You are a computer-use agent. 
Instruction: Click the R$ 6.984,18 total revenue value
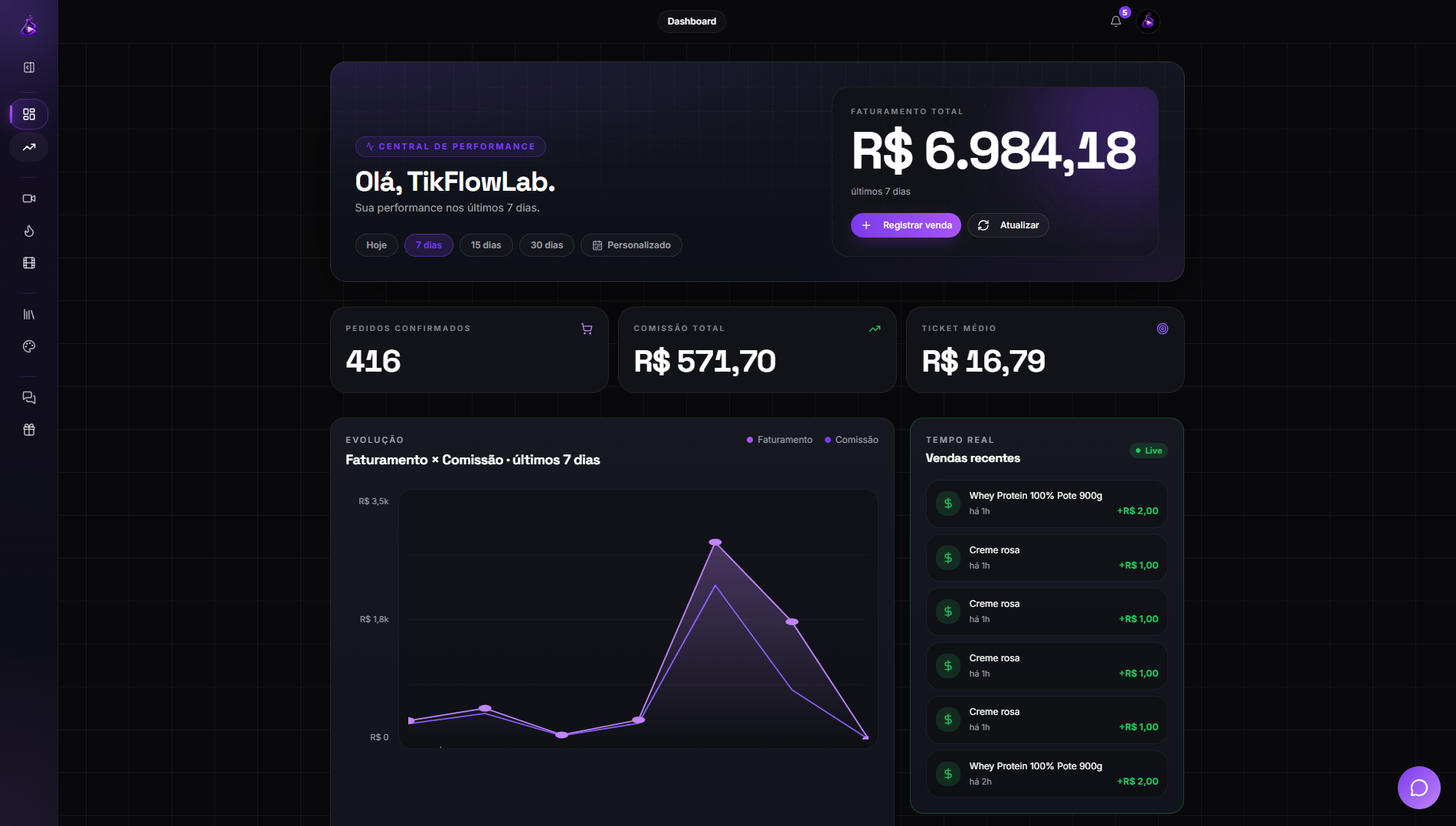tap(994, 151)
